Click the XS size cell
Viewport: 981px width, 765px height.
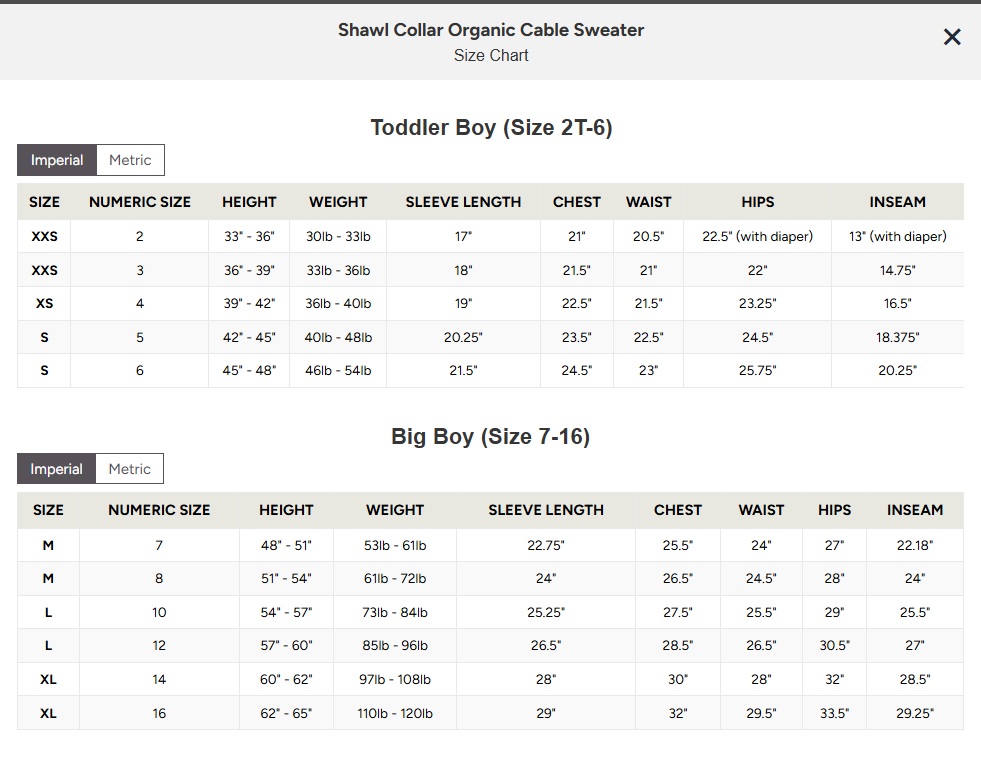tap(44, 303)
